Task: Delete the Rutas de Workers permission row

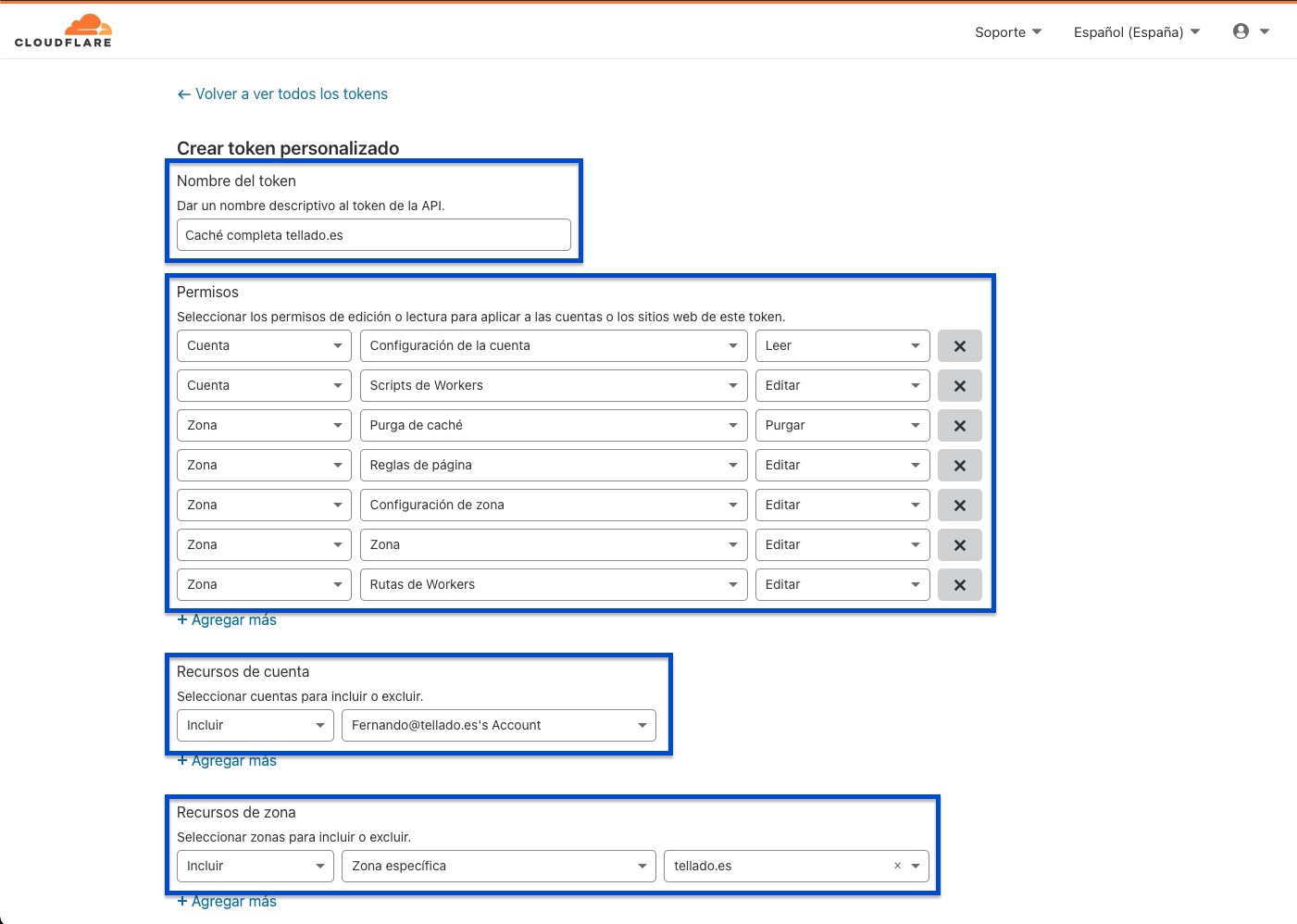Action: (x=959, y=585)
